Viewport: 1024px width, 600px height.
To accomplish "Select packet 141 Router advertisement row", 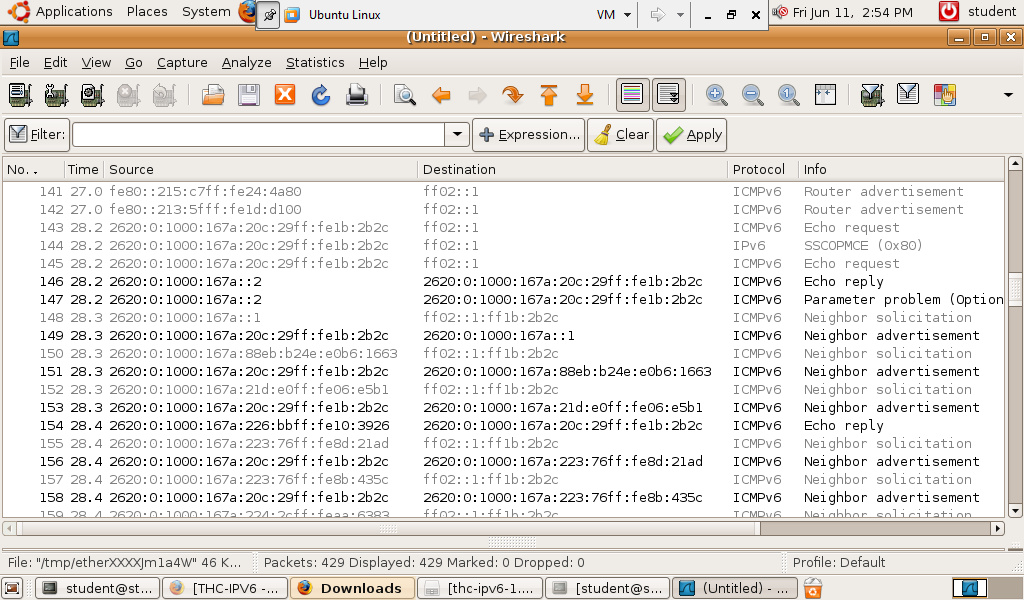I will (504, 192).
